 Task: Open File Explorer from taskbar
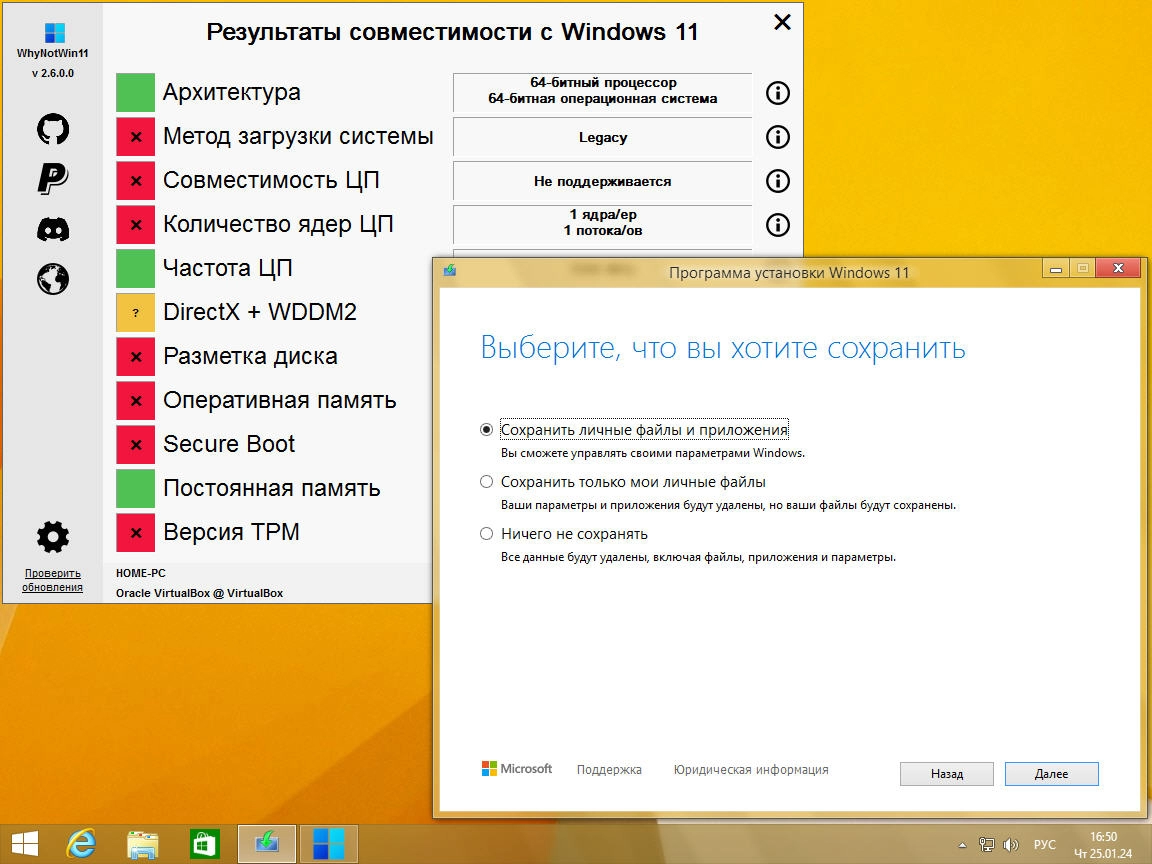click(x=143, y=844)
